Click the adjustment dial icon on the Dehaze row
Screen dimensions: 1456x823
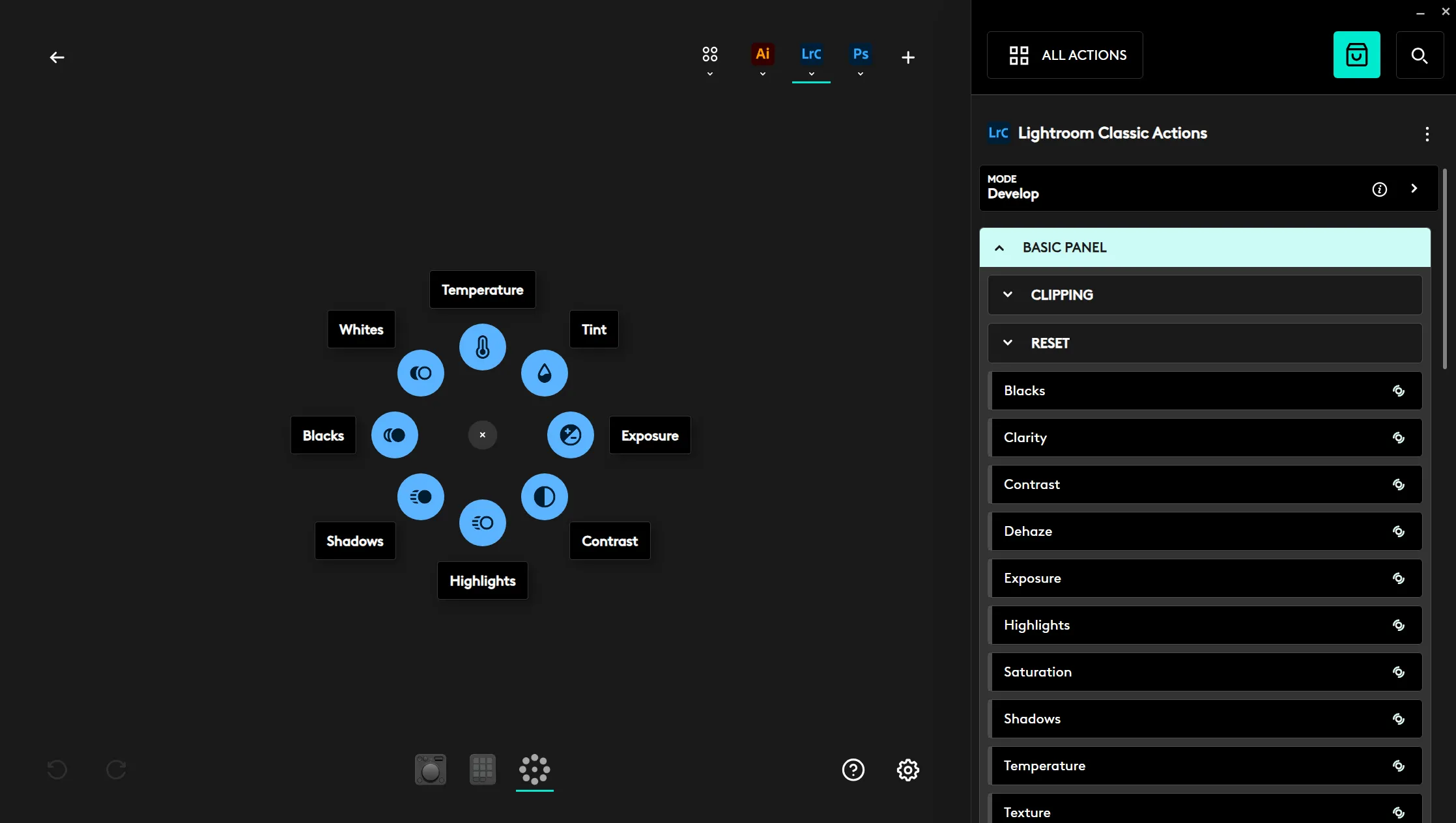coord(1399,531)
